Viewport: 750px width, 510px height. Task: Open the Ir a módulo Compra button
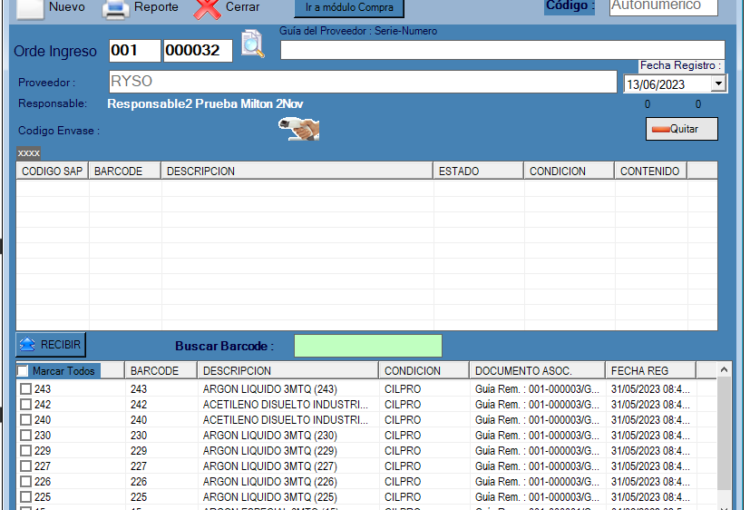pyautogui.click(x=341, y=8)
